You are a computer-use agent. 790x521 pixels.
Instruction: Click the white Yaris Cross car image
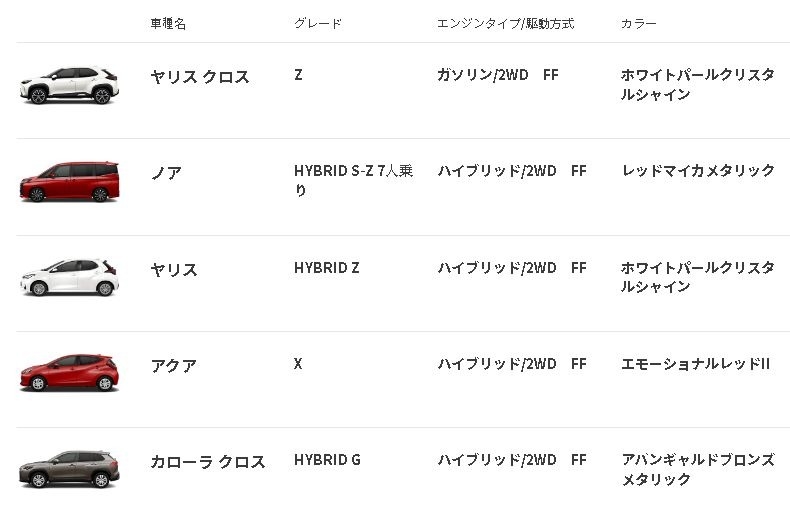click(70, 85)
